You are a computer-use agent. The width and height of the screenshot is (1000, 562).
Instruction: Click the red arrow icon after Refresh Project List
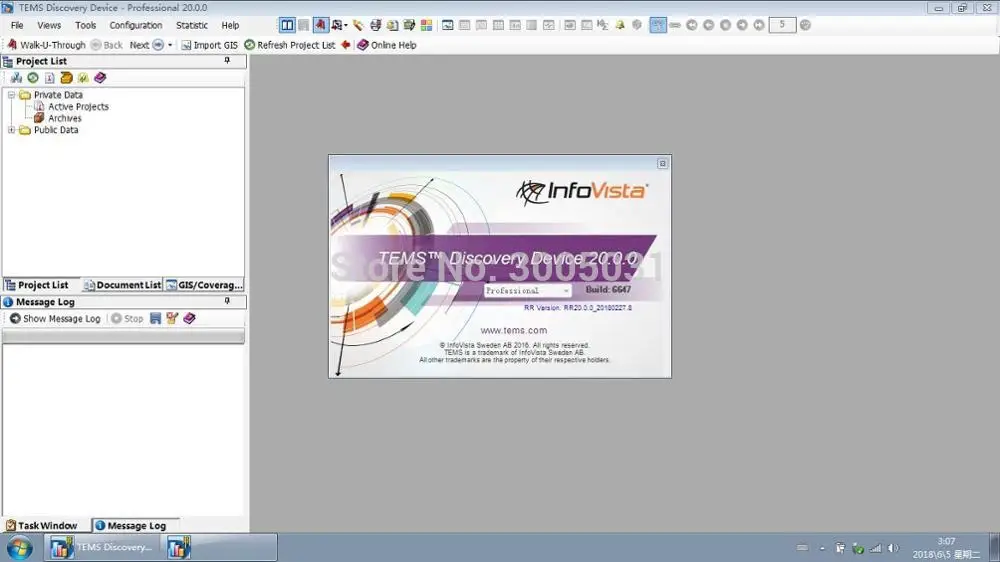[x=346, y=45]
